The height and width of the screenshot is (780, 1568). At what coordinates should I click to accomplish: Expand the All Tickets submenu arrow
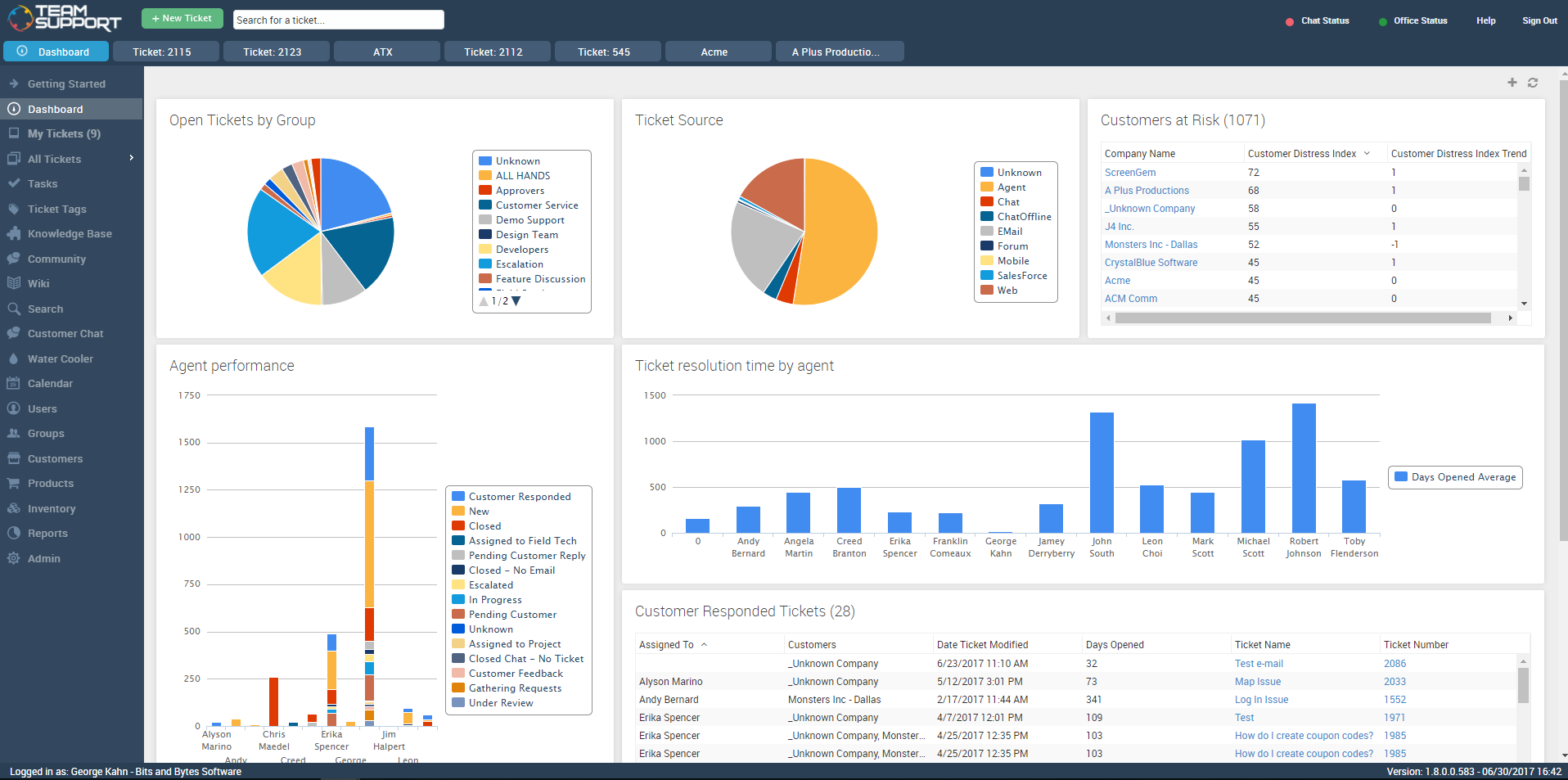click(131, 158)
